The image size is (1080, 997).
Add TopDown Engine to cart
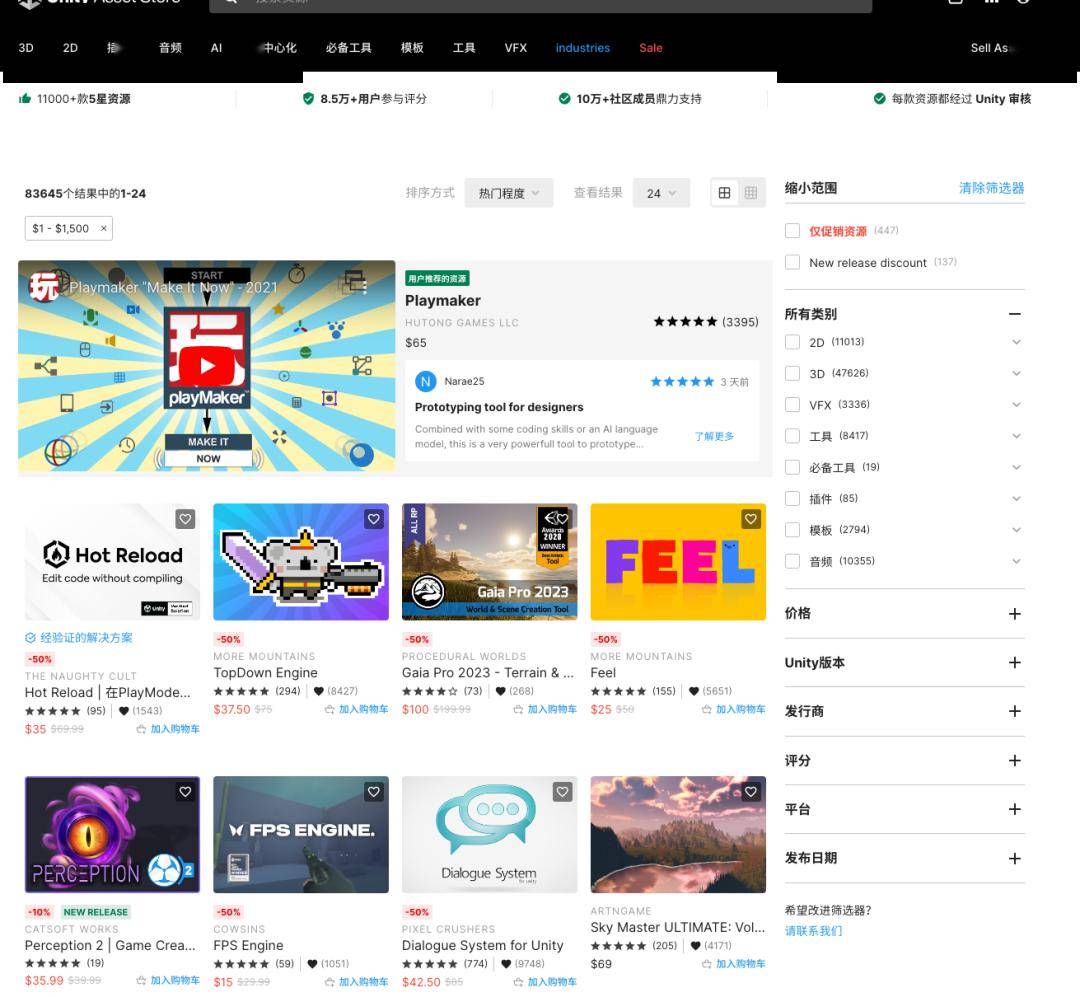(x=357, y=709)
